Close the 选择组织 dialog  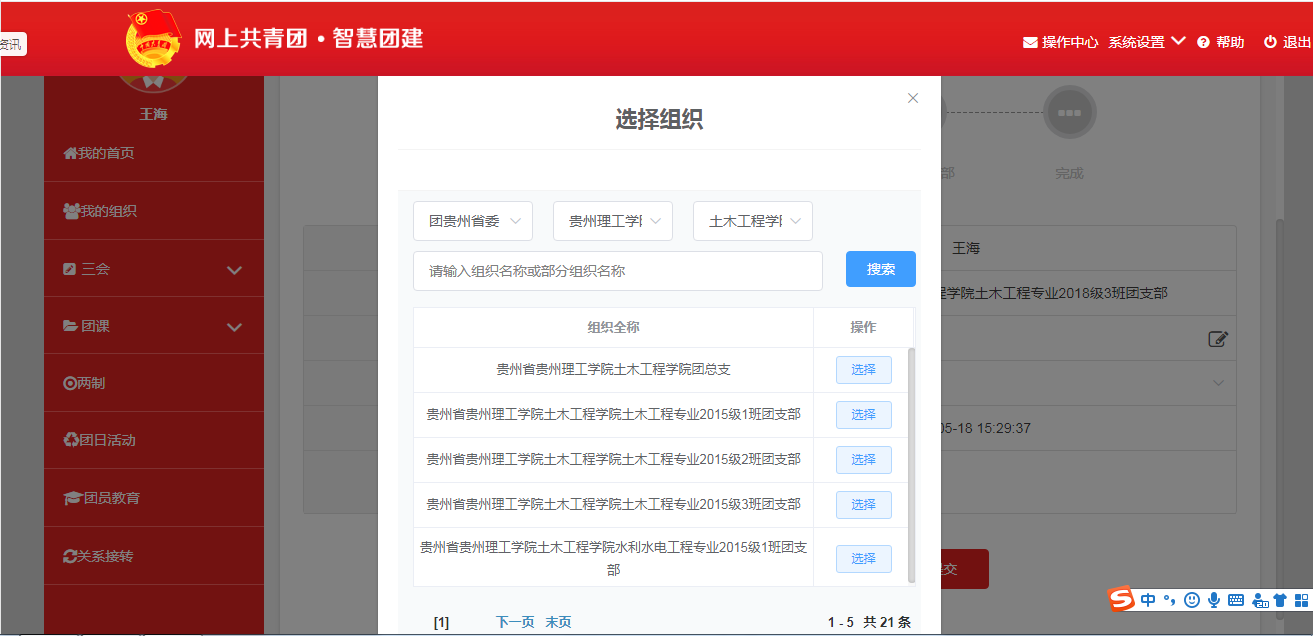click(912, 98)
